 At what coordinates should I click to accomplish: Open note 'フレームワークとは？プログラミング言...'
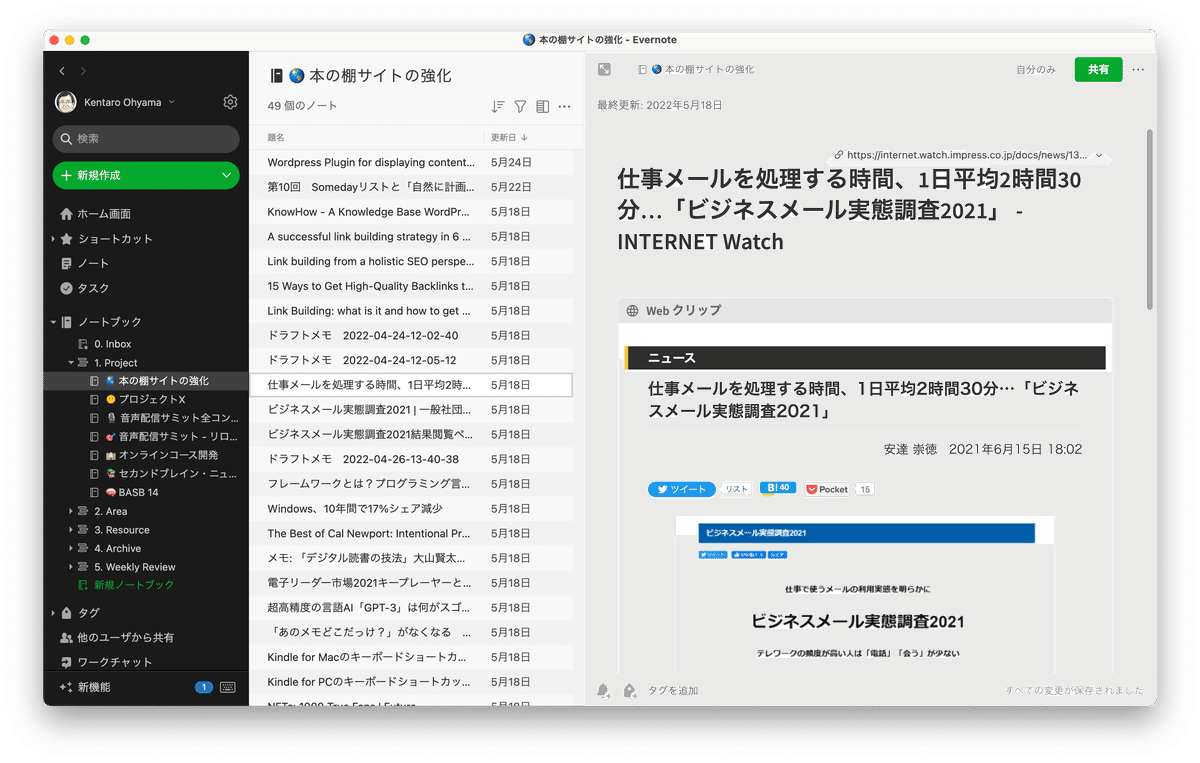[x=411, y=484]
